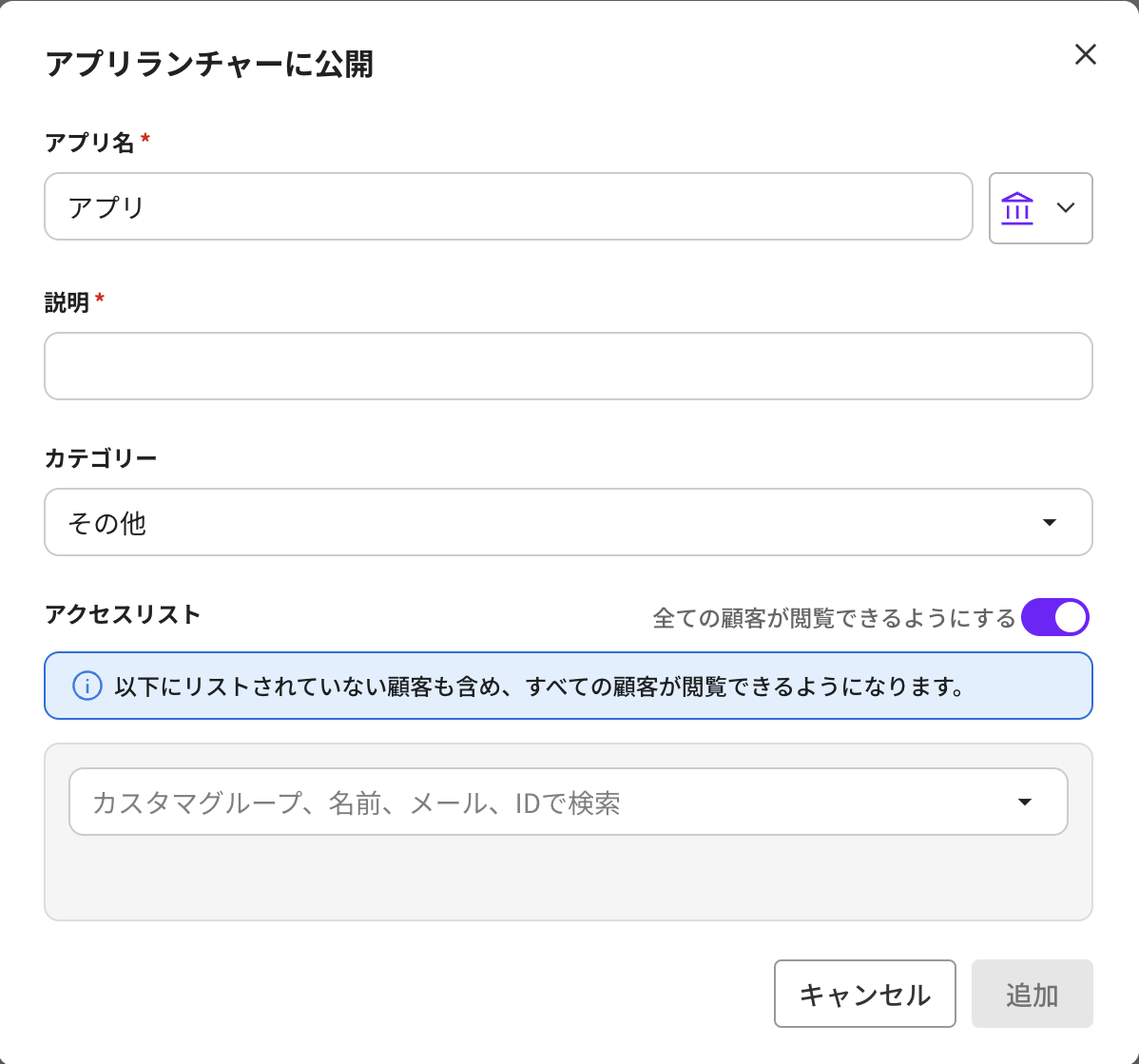1139x1064 pixels.
Task: Click into the 説明 input field
Action: tap(568, 366)
